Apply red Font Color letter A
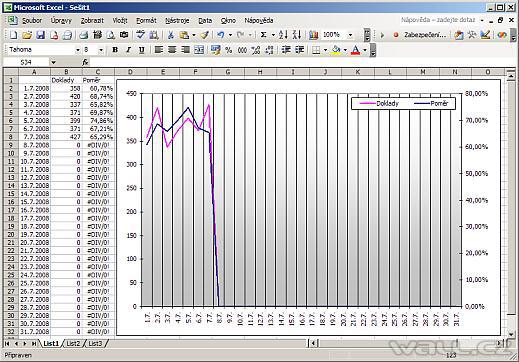The width and height of the screenshot is (519, 362). pyautogui.click(x=356, y=50)
